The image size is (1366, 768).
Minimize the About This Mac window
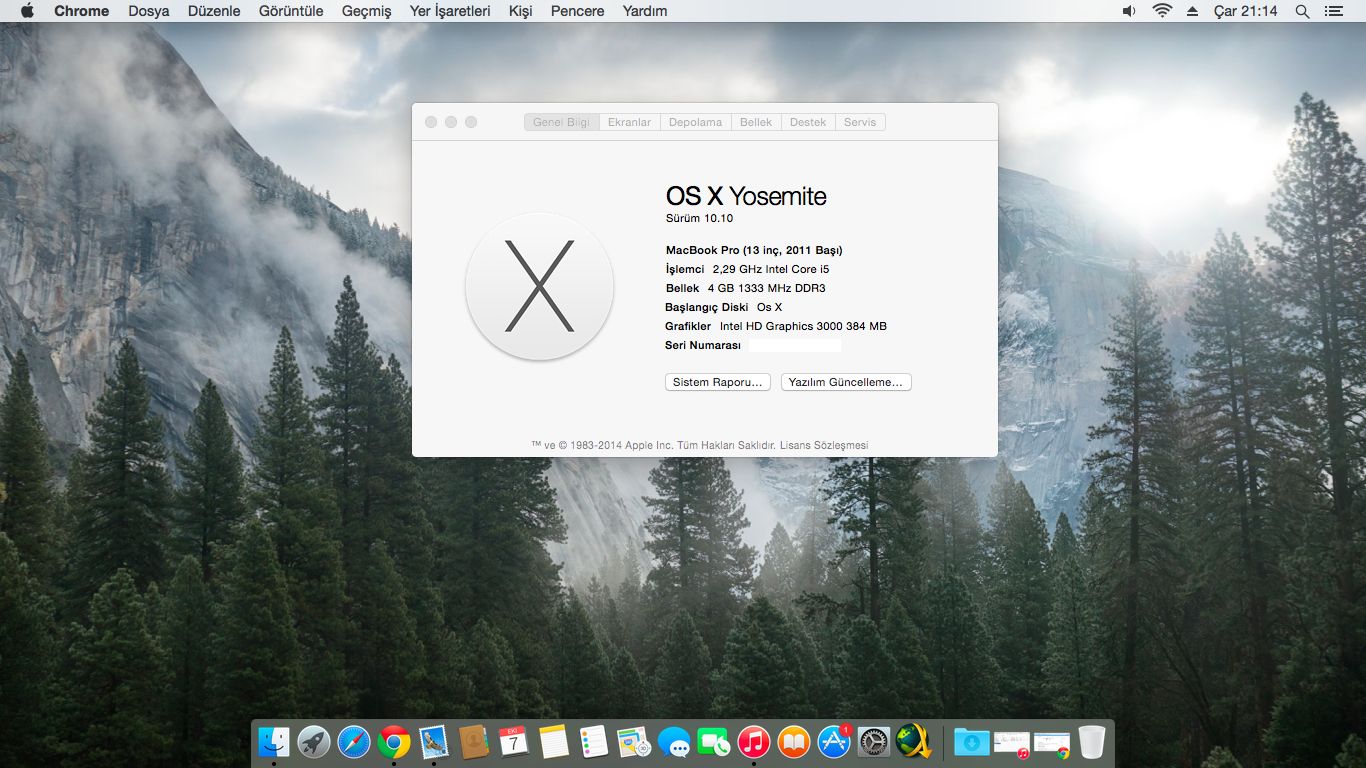[451, 122]
